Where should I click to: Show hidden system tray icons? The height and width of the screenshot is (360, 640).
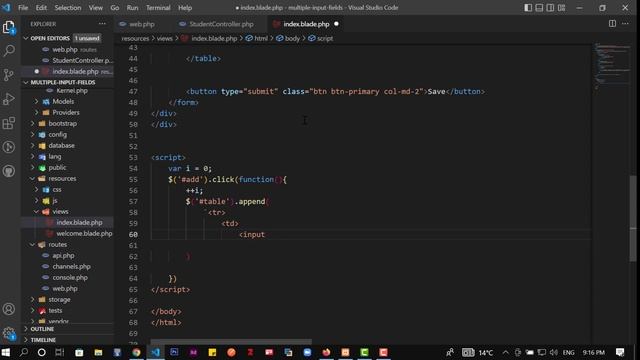[x=506, y=352]
